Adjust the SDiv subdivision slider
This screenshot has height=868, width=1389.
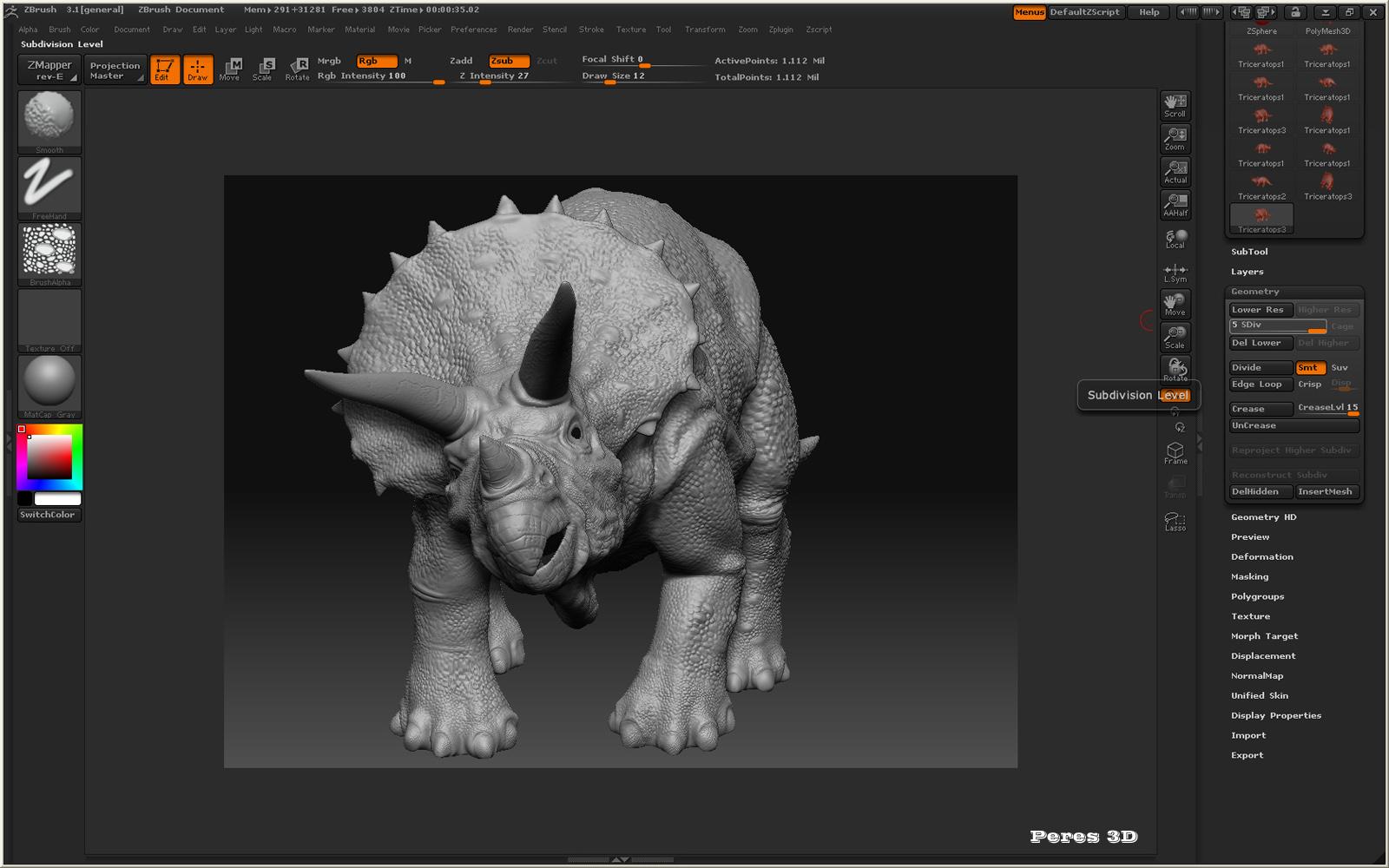1278,325
